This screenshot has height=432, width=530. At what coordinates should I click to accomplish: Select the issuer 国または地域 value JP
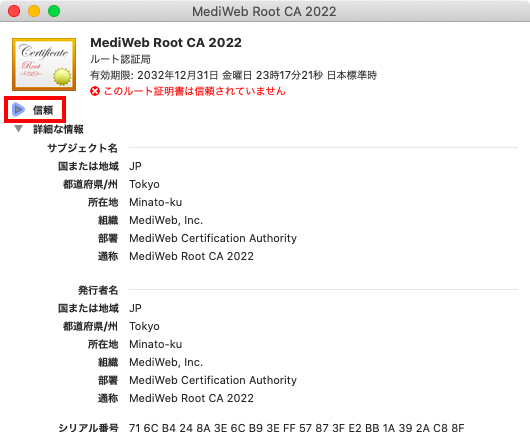(135, 308)
